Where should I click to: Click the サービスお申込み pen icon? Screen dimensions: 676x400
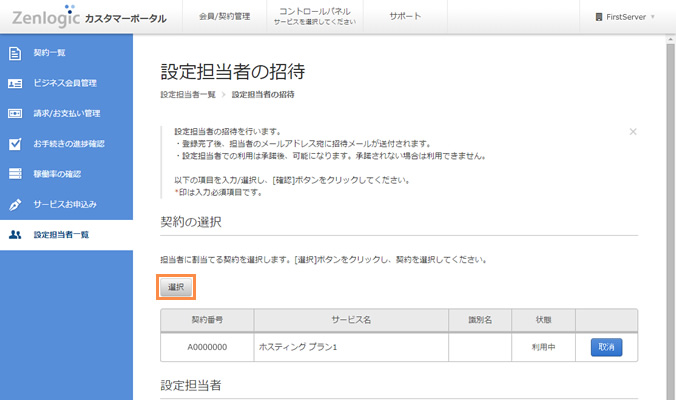[15, 204]
